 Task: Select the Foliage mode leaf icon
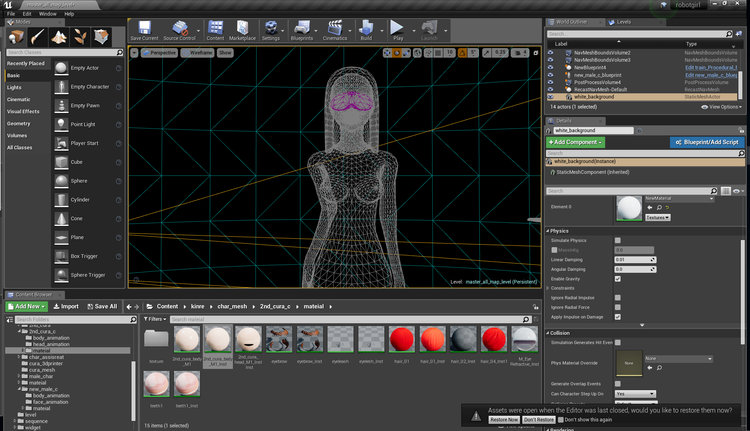coord(80,37)
